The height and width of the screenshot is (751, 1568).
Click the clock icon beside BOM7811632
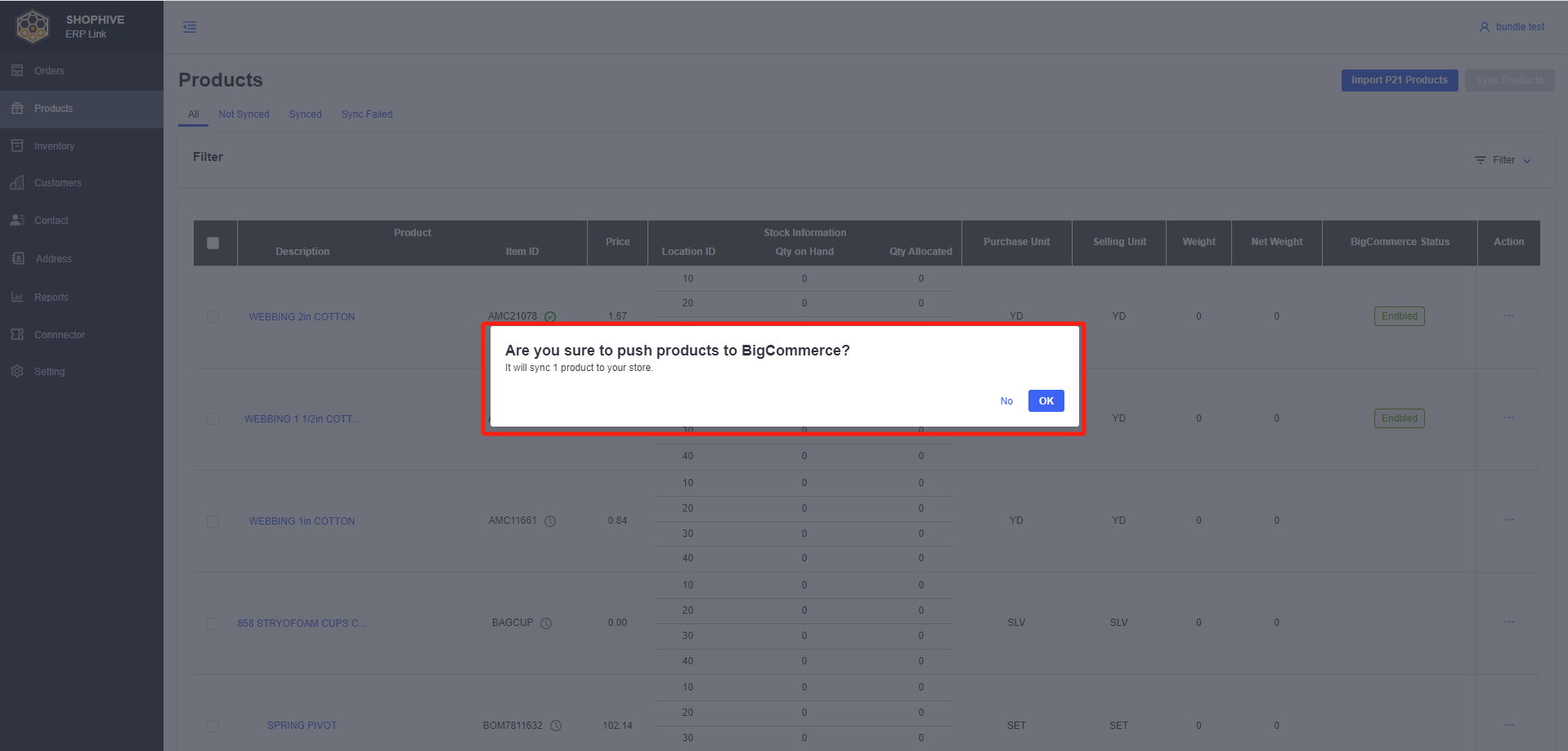click(556, 726)
